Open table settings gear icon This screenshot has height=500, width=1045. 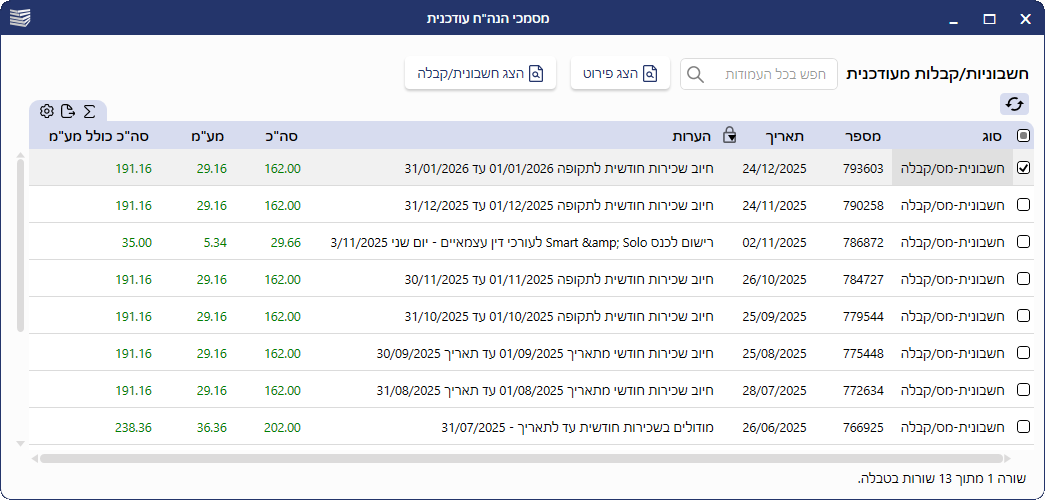pyautogui.click(x=47, y=111)
